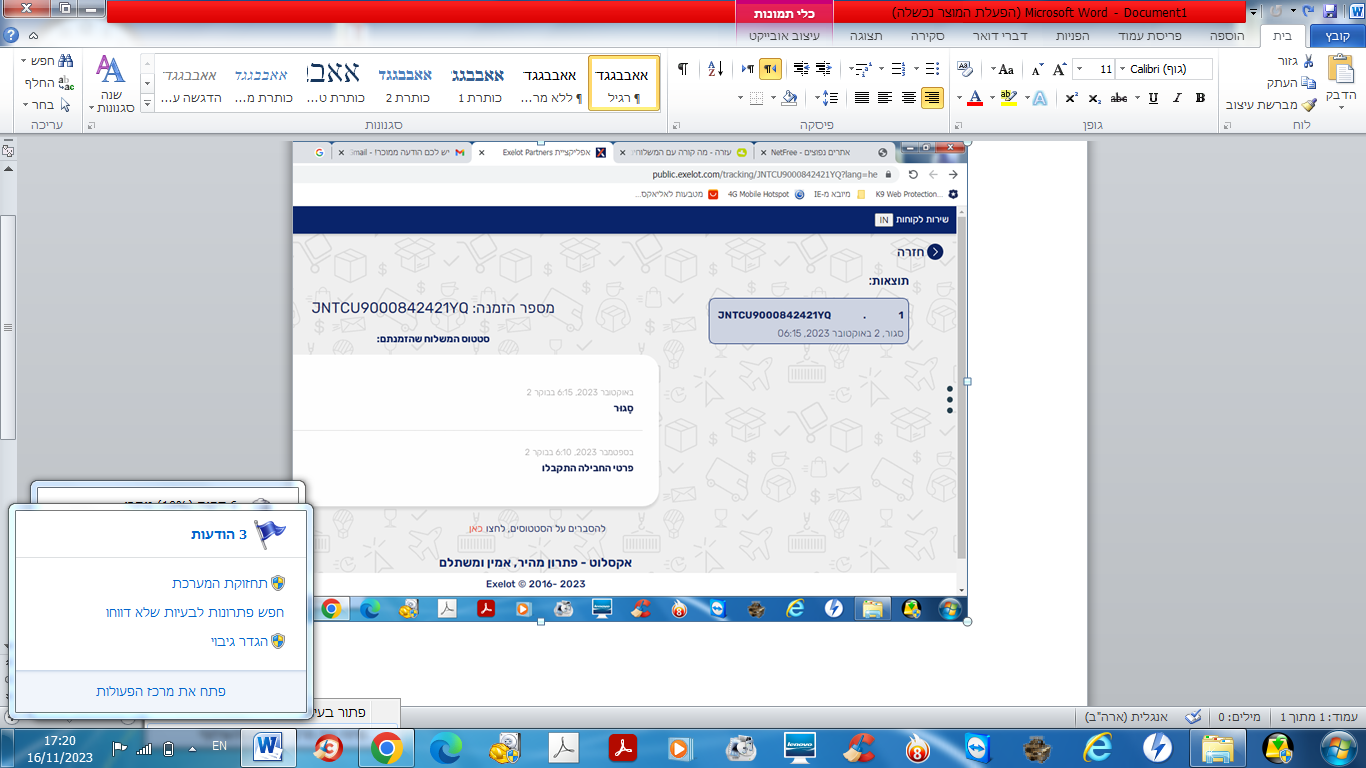Expand the styles gallery More button
1366x768 pixels.
pos(148,102)
